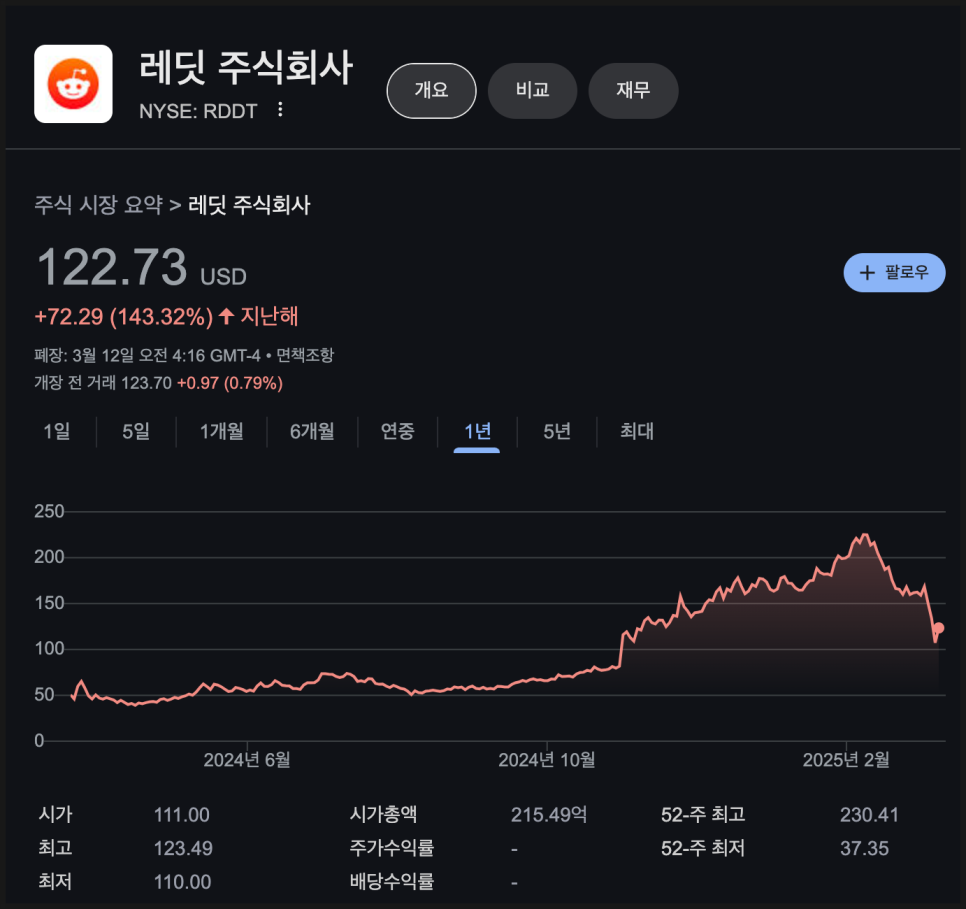The height and width of the screenshot is (909, 966).
Task: Click the 면책조항 disclaimer link
Action: pos(304,356)
